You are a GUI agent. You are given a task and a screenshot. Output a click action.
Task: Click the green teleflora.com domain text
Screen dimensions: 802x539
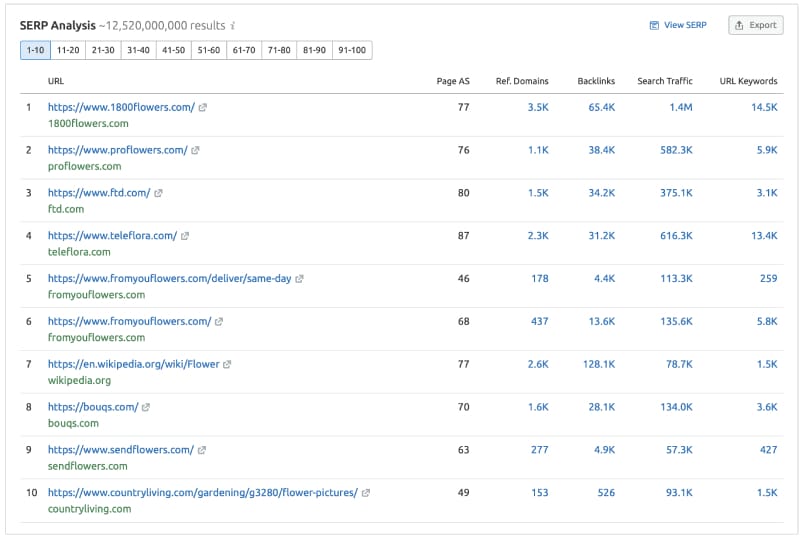pyautogui.click(x=79, y=252)
